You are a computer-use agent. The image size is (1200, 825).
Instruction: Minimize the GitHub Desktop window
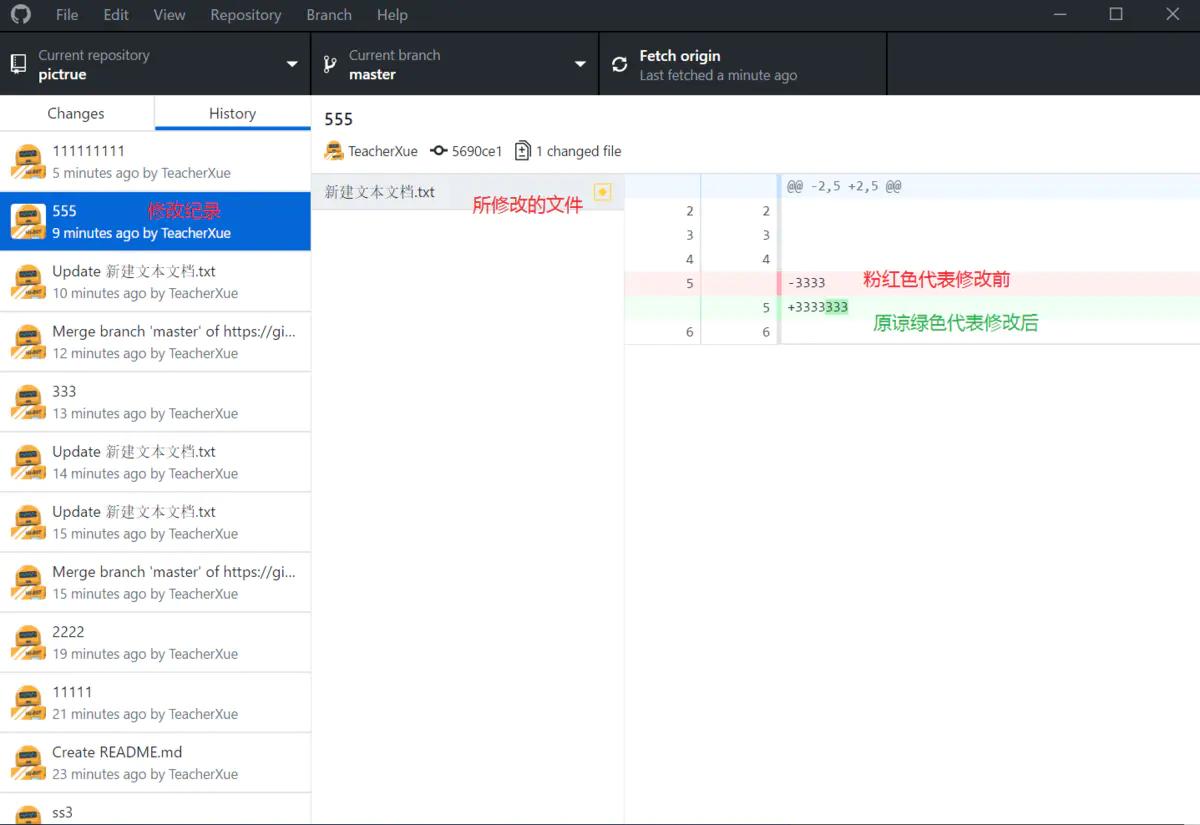pyautogui.click(x=1058, y=15)
